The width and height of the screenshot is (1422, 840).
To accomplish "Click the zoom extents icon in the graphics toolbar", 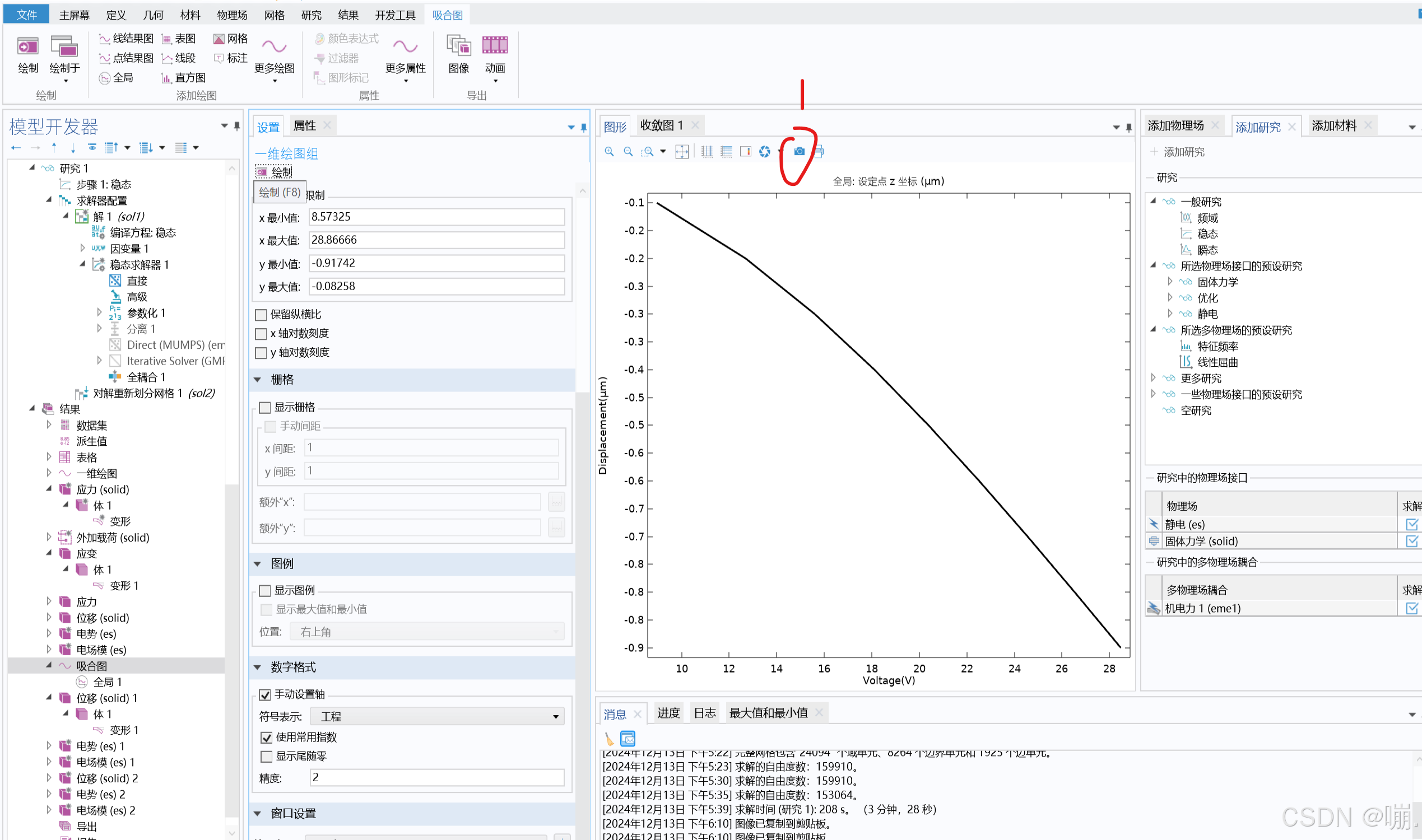I will (682, 151).
